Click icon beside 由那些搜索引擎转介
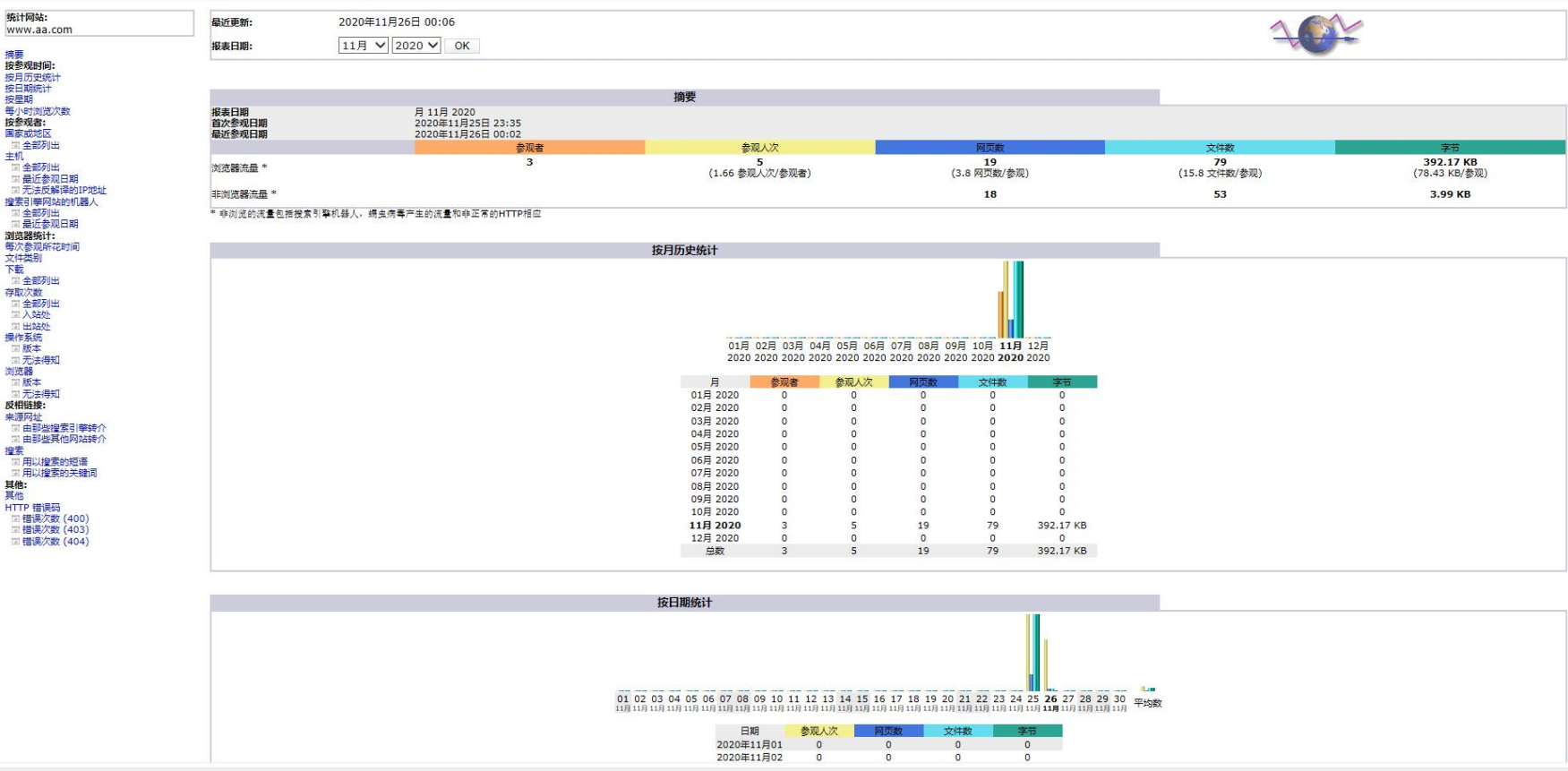This screenshot has height=771, width=1568. pyautogui.click(x=15, y=428)
